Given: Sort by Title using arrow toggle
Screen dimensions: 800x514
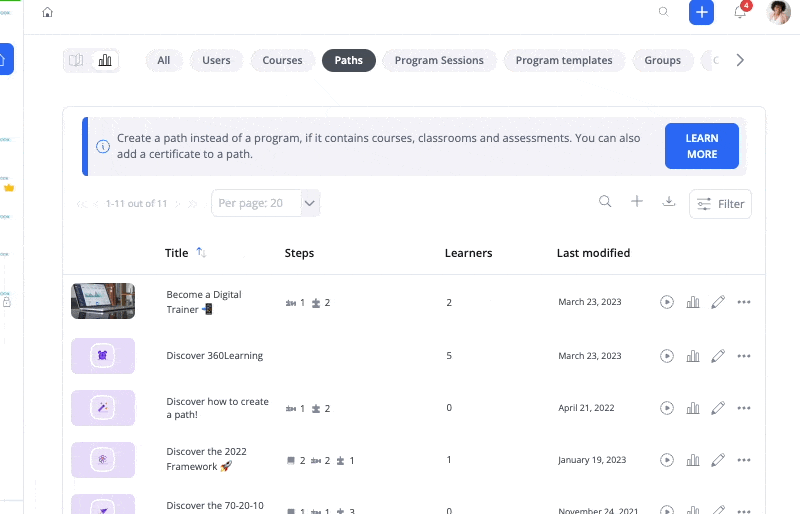Looking at the screenshot, I should click(201, 253).
